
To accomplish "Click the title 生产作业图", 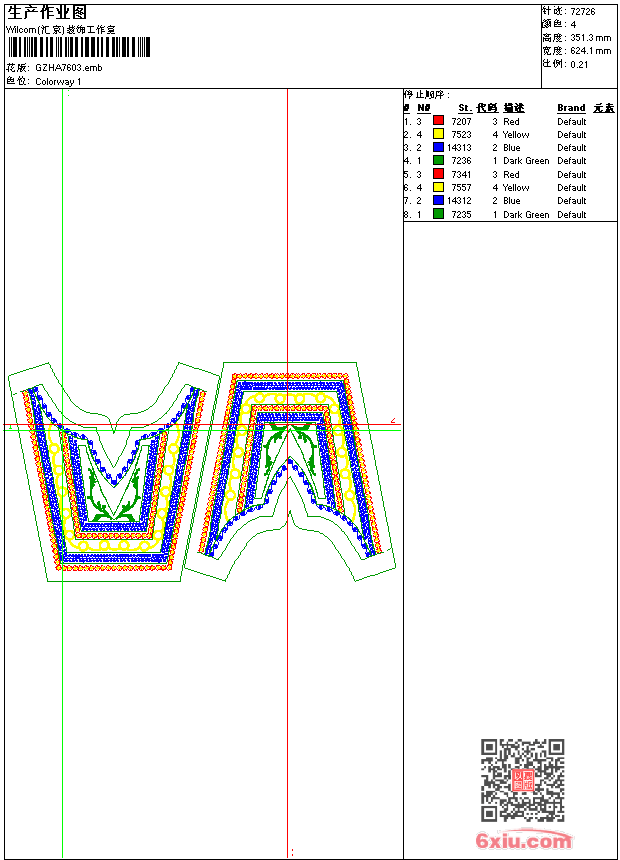I will coord(47,13).
